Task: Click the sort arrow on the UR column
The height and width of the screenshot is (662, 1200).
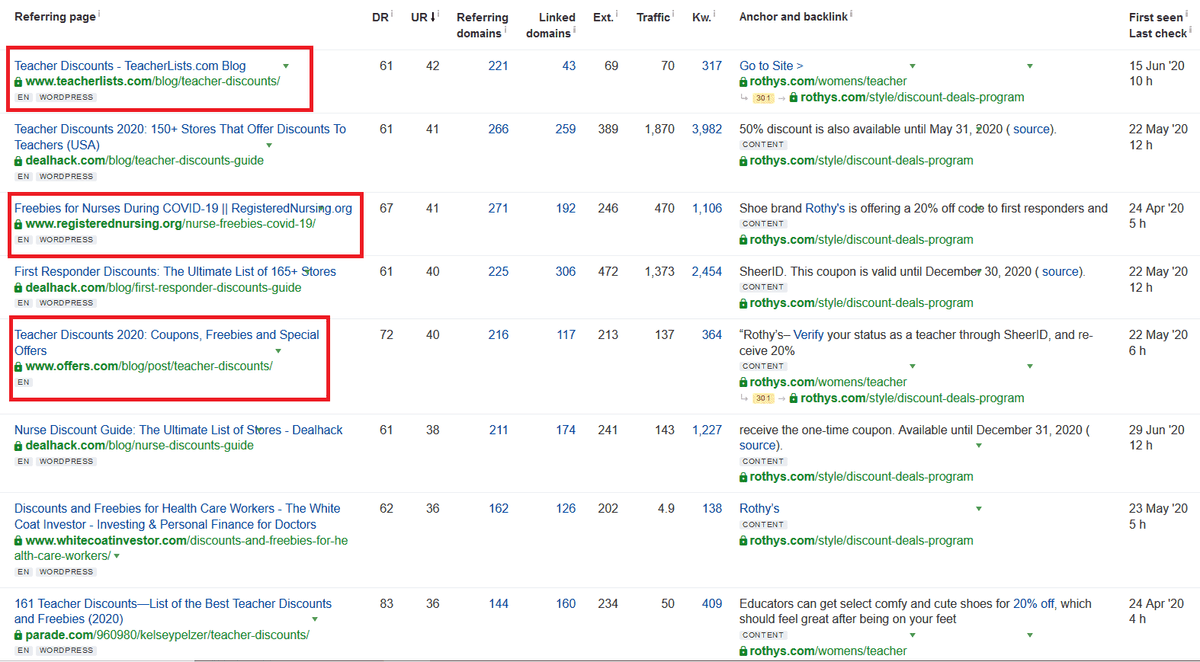Action: (432, 17)
